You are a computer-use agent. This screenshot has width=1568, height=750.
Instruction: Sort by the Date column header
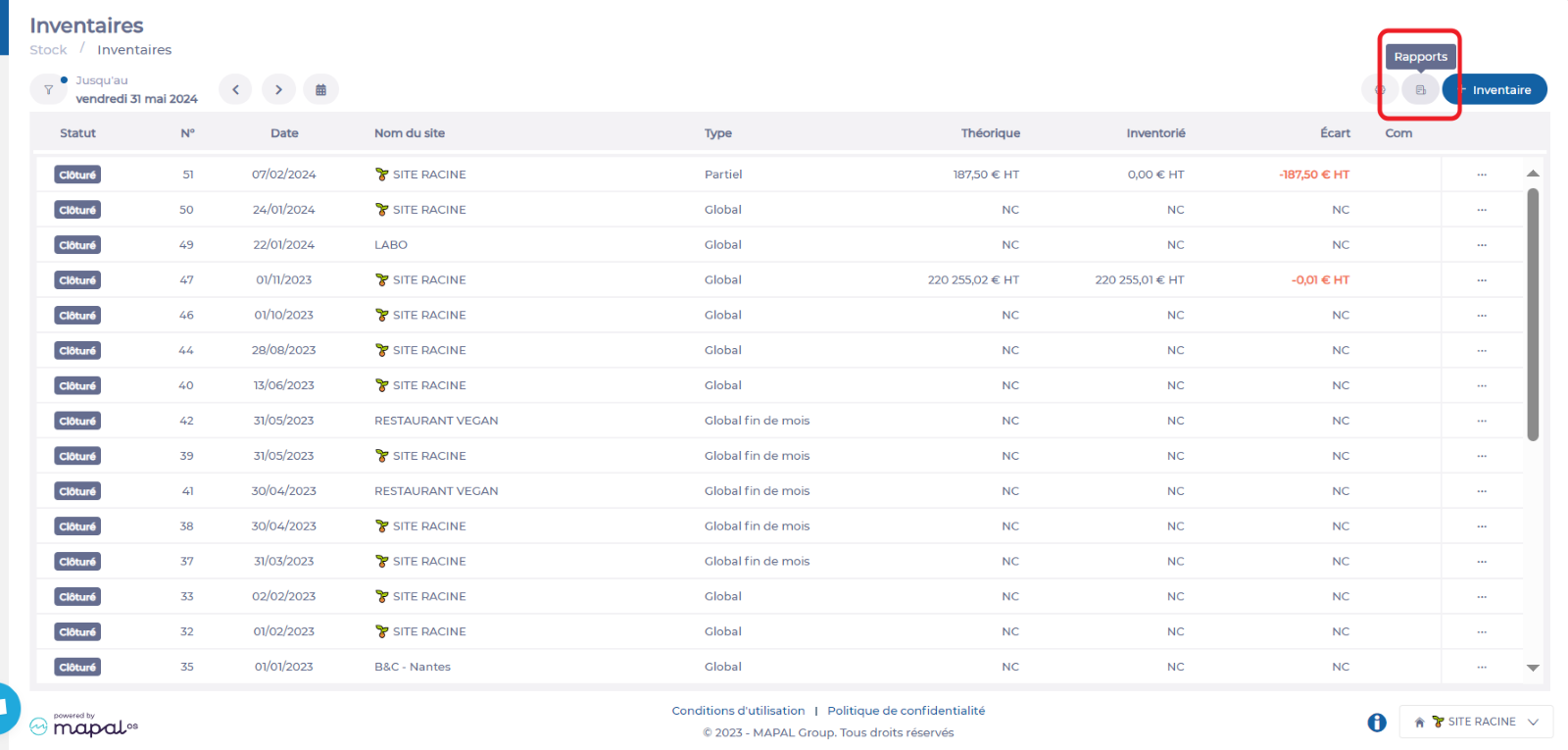(284, 133)
